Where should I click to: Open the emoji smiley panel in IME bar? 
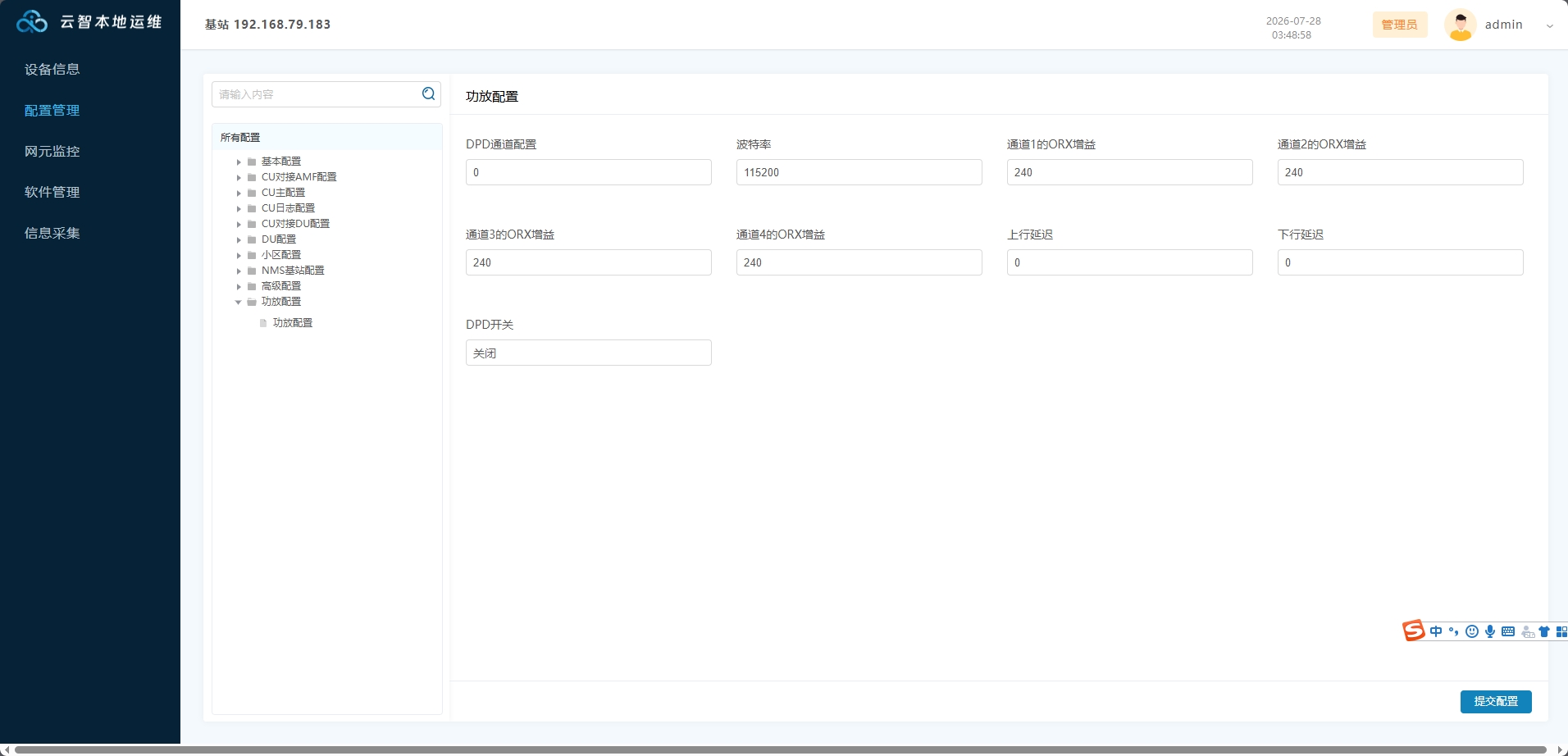pos(1471,631)
